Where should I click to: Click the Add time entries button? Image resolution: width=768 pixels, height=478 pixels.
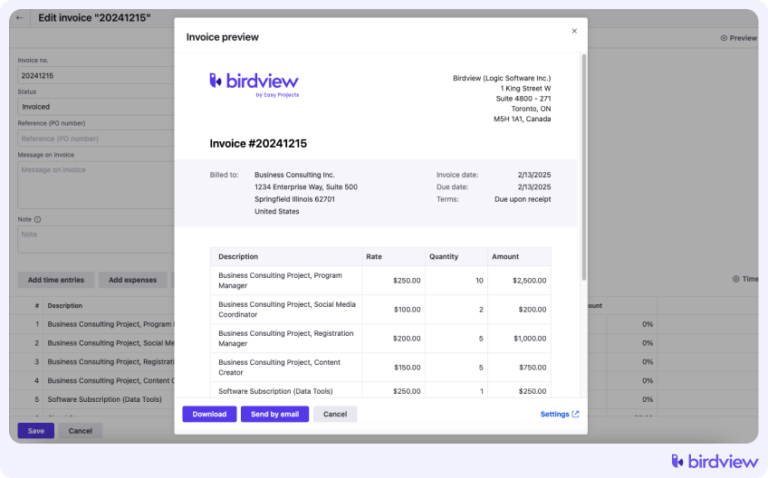56,280
